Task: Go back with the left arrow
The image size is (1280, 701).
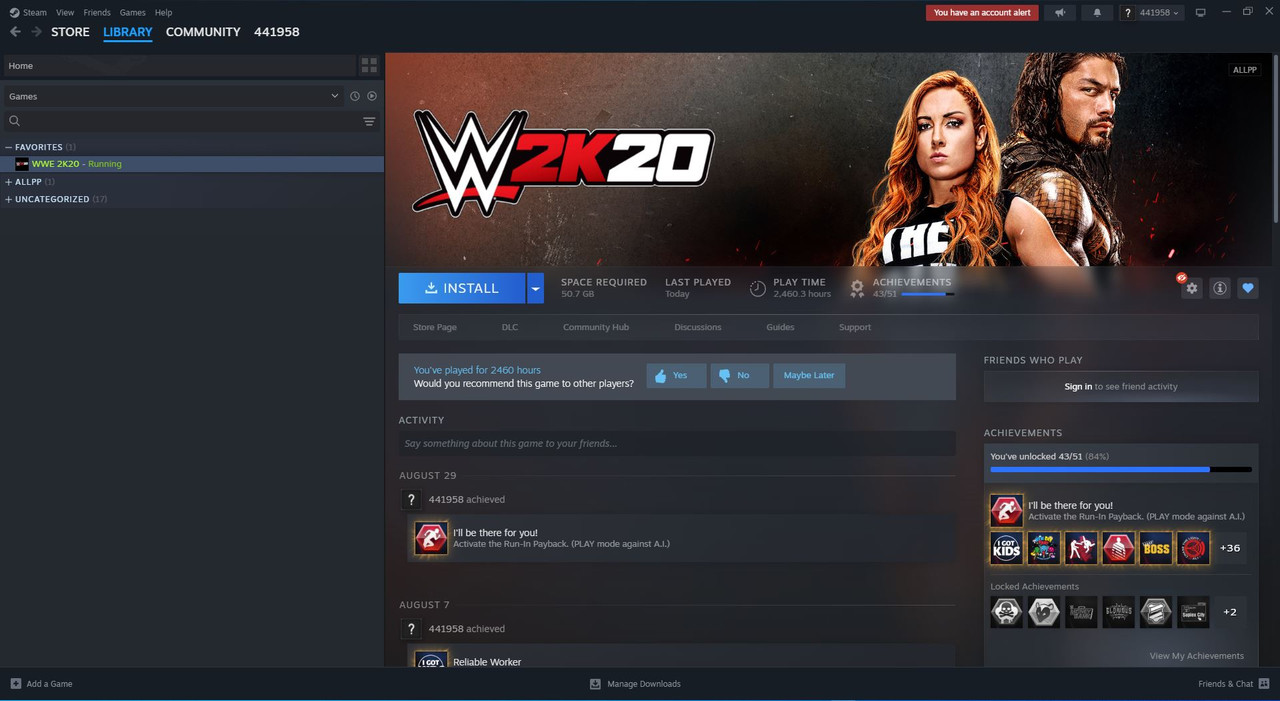Action: coord(15,32)
